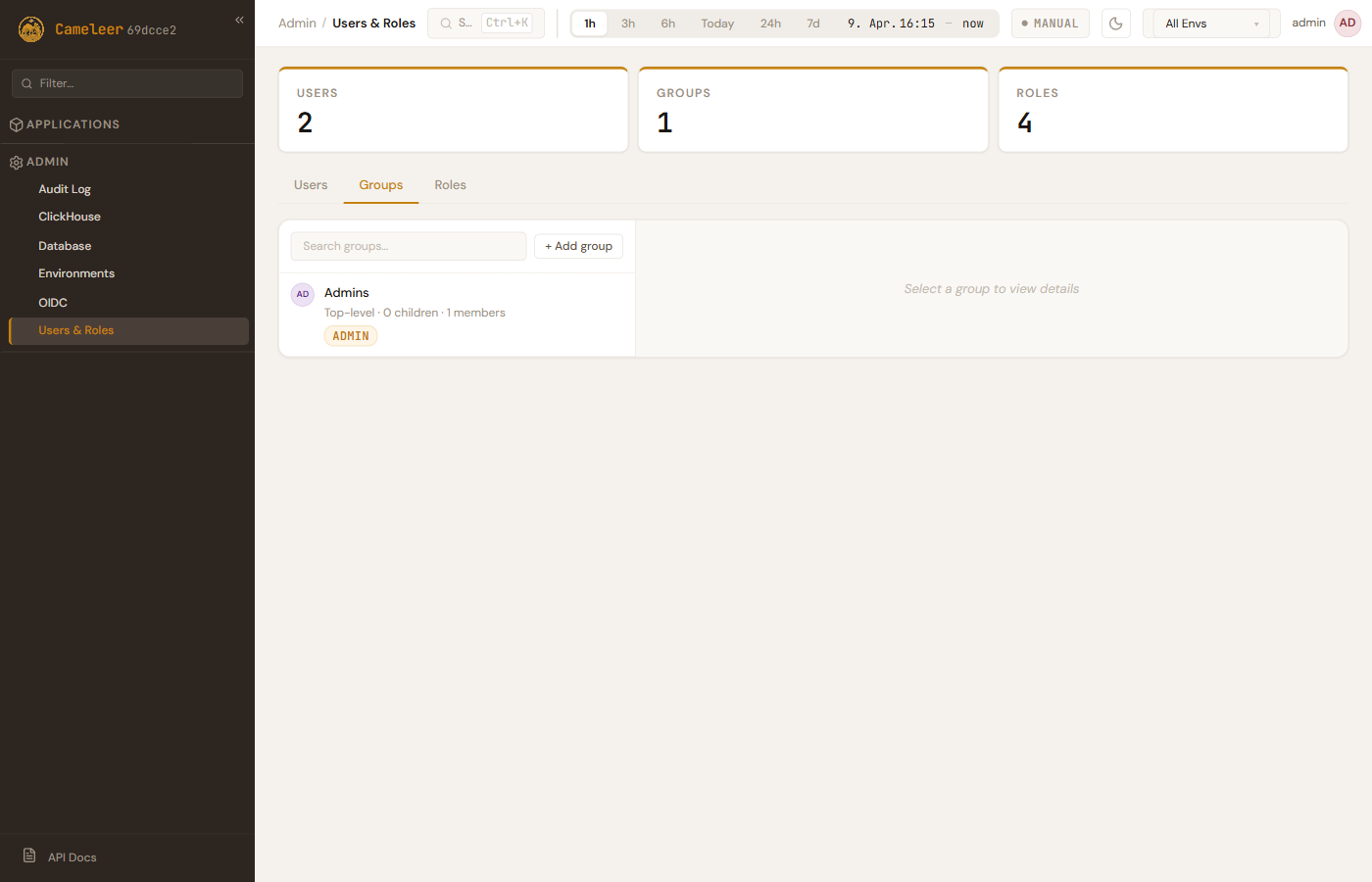Image resolution: width=1372 pixels, height=882 pixels.
Task: Click the search magnifier icon in top bar
Action: 446,24
